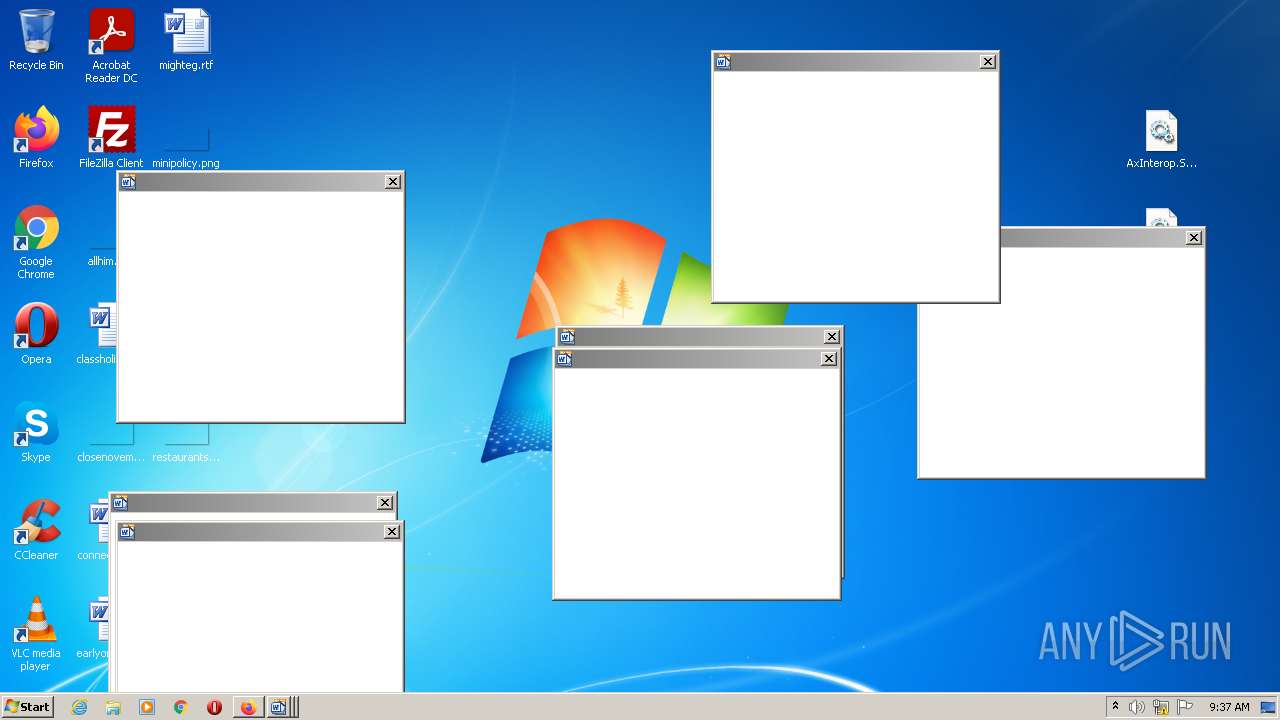The image size is (1280, 720).
Task: Show hidden system tray icons
Action: (1115, 706)
